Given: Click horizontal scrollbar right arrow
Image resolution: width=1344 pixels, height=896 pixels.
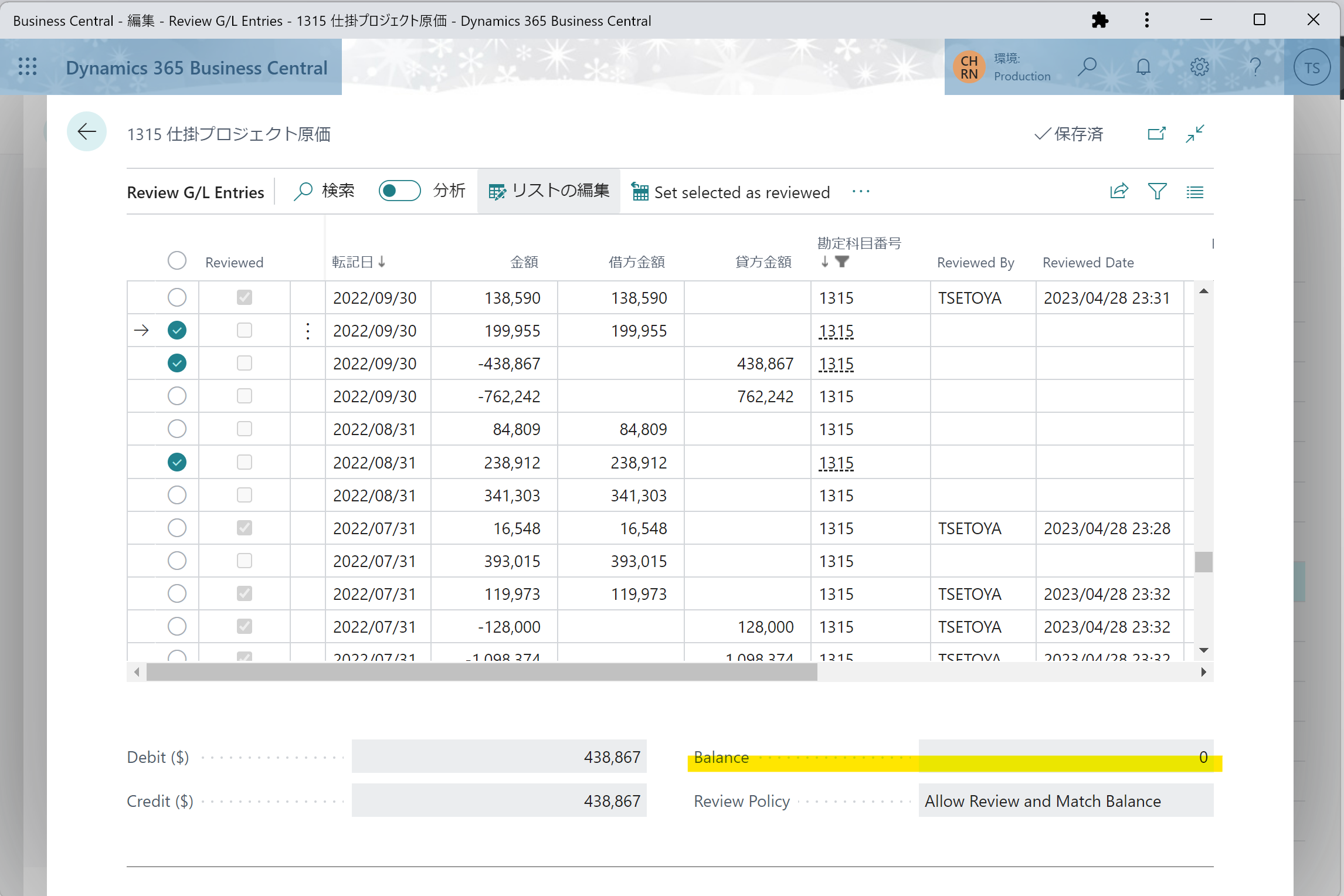Looking at the screenshot, I should [x=1204, y=672].
